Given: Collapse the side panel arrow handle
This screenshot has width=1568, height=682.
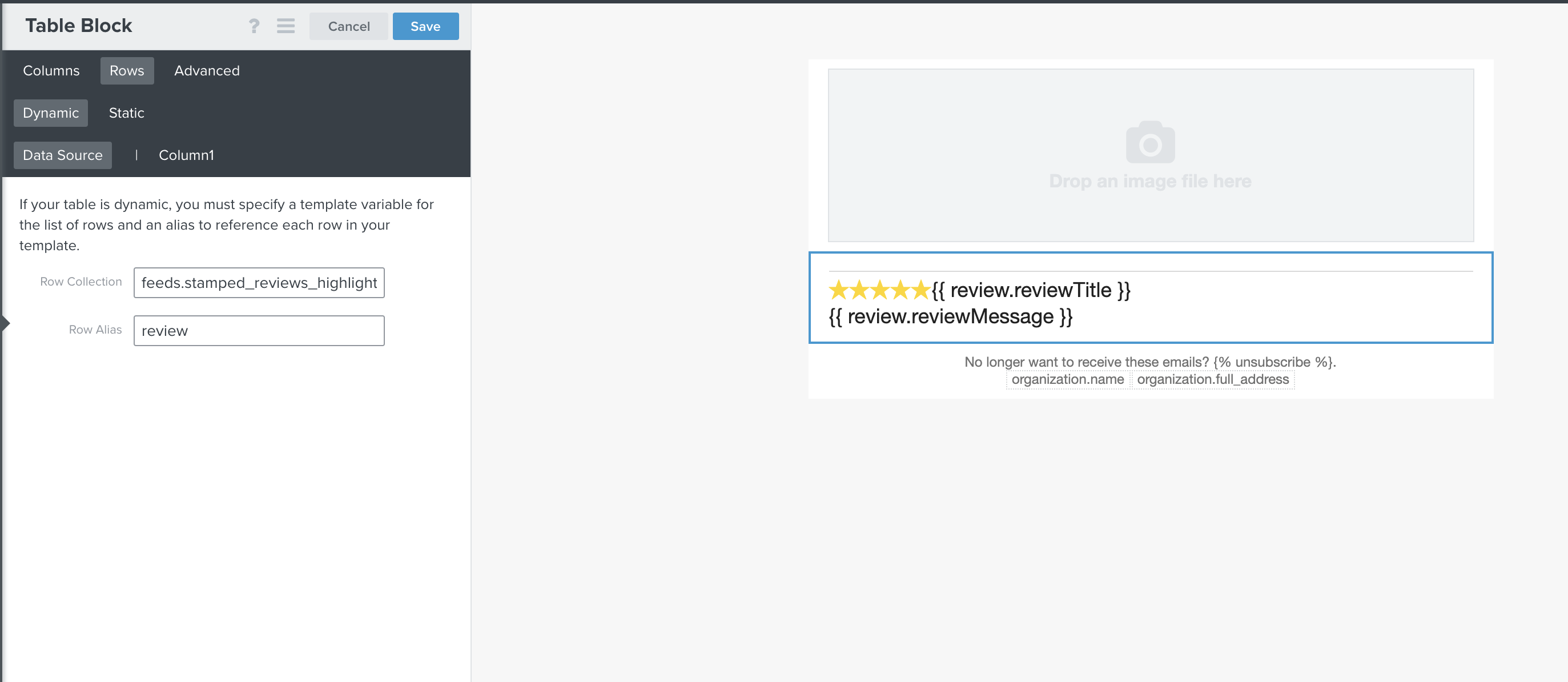Looking at the screenshot, I should [x=6, y=323].
